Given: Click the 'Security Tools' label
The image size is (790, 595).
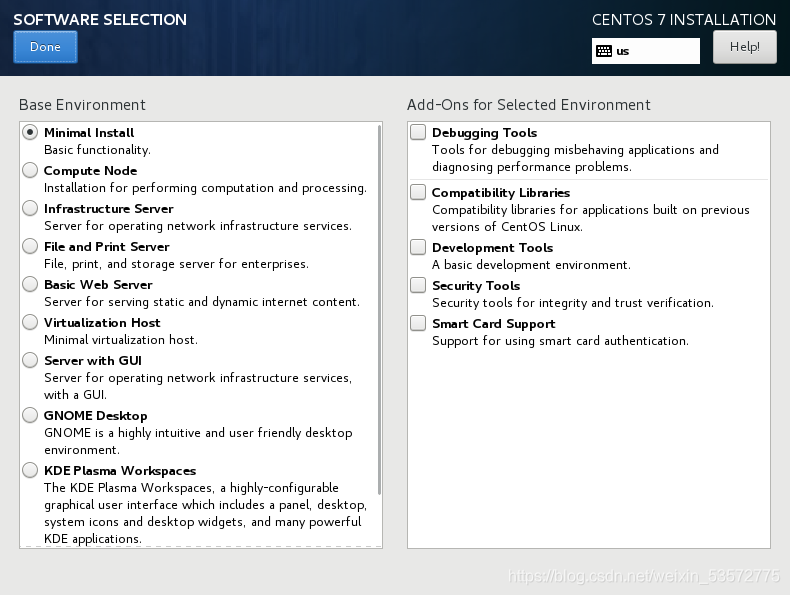Looking at the screenshot, I should click(x=476, y=286).
